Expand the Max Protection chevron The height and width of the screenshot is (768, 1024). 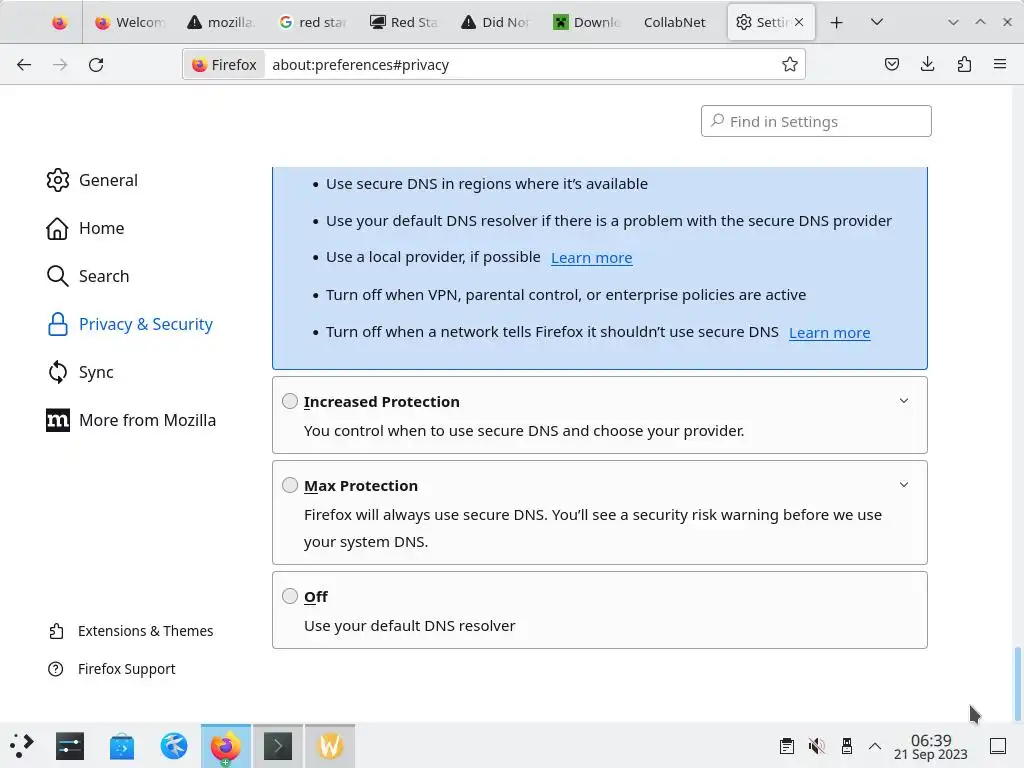904,485
